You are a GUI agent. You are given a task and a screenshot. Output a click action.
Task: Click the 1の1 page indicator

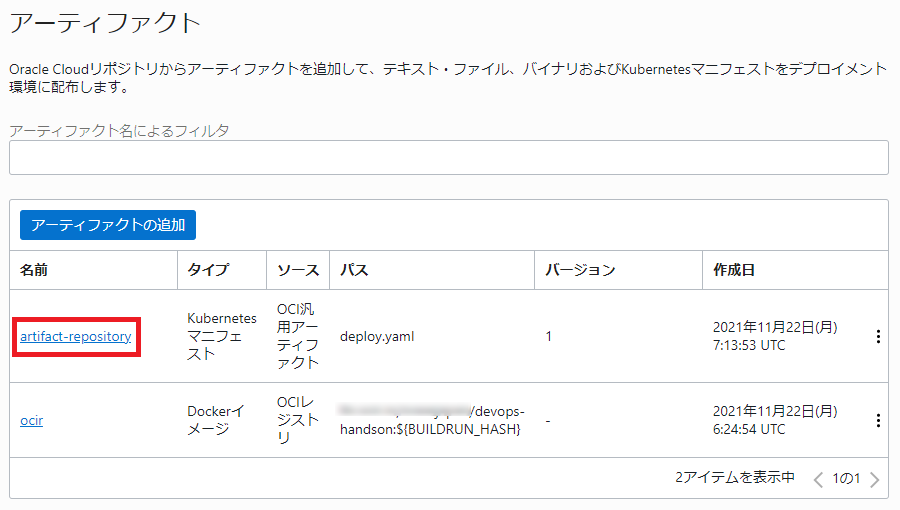click(x=846, y=479)
